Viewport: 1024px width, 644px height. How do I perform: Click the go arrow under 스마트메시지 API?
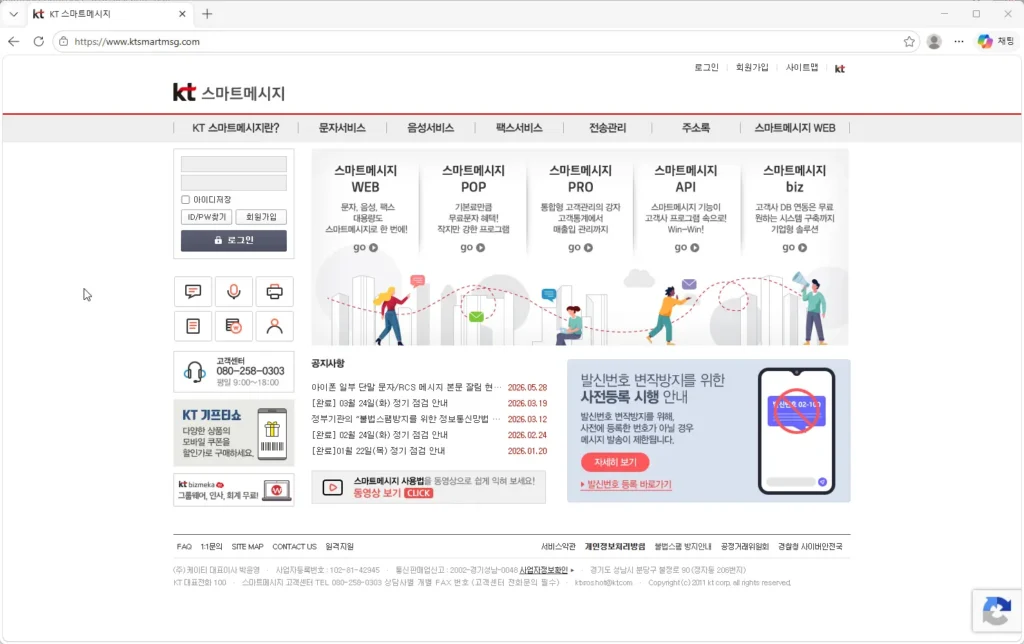pyautogui.click(x=686, y=248)
